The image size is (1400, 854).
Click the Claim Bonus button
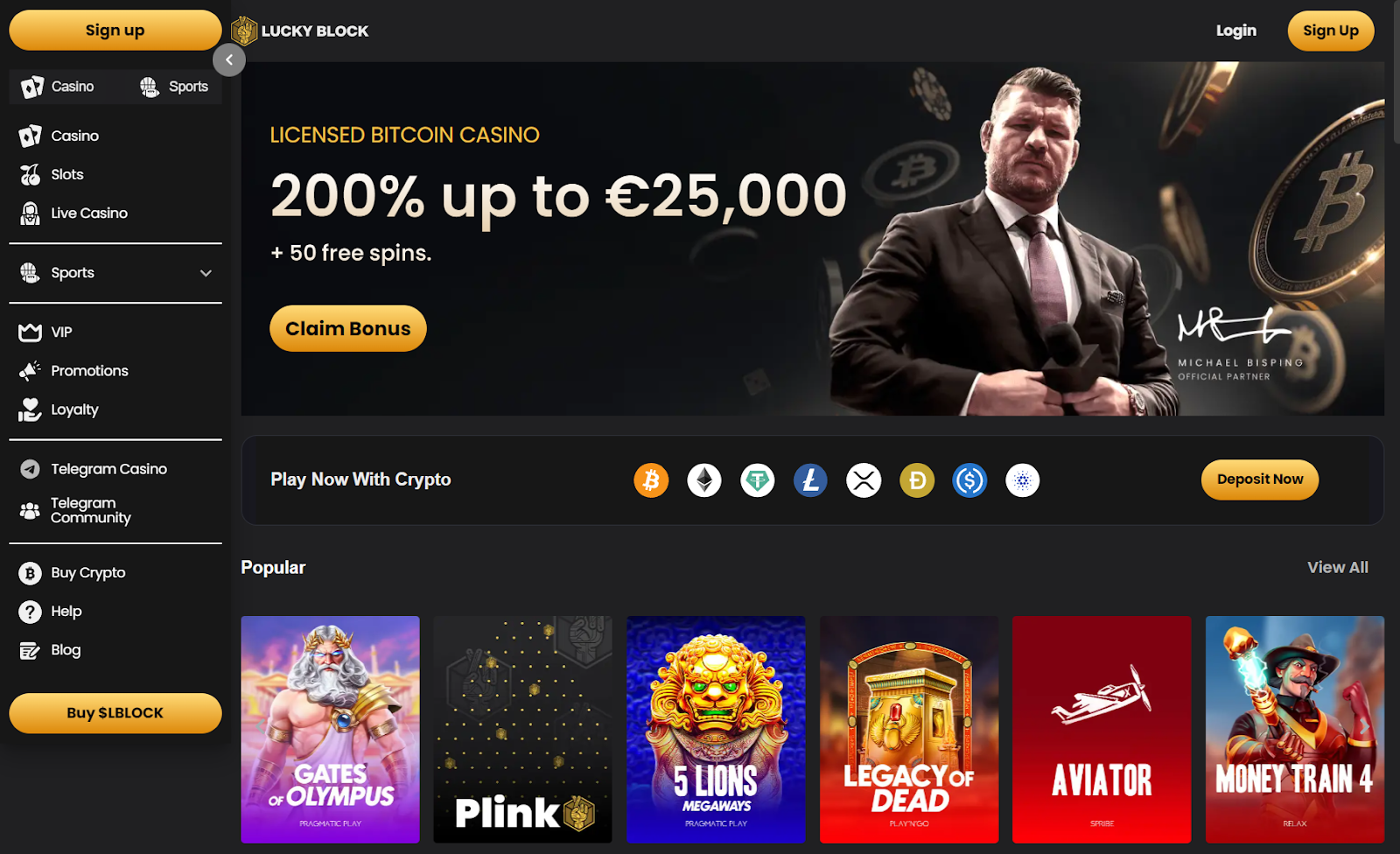348,328
